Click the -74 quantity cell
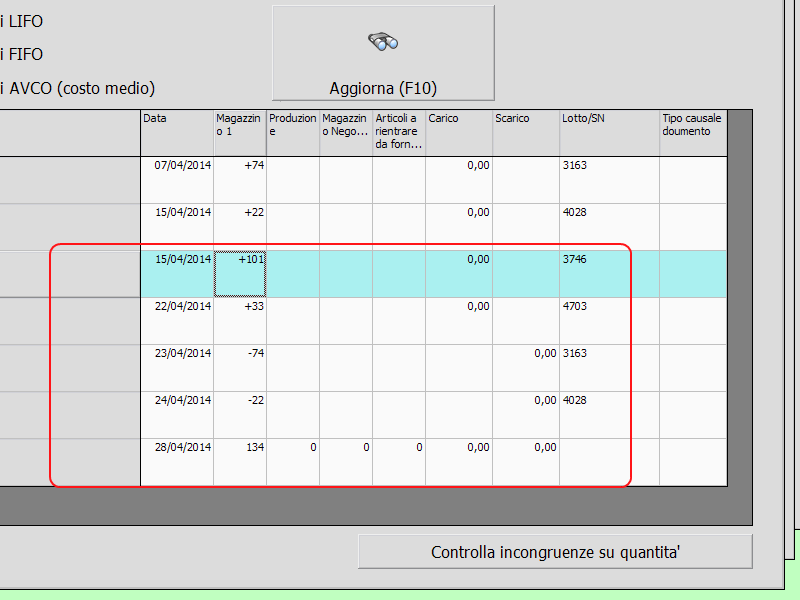The width and height of the screenshot is (800, 600). pyautogui.click(x=240, y=368)
